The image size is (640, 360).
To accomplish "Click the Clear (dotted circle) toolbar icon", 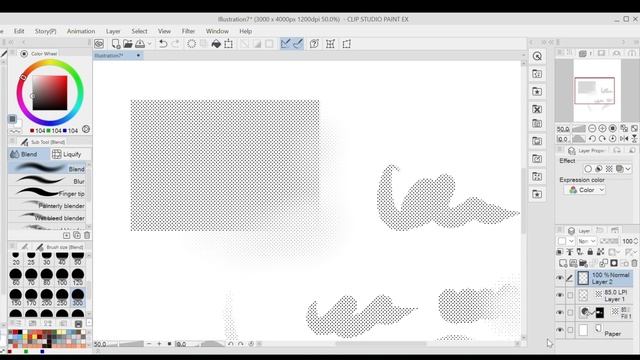I will [191, 44].
